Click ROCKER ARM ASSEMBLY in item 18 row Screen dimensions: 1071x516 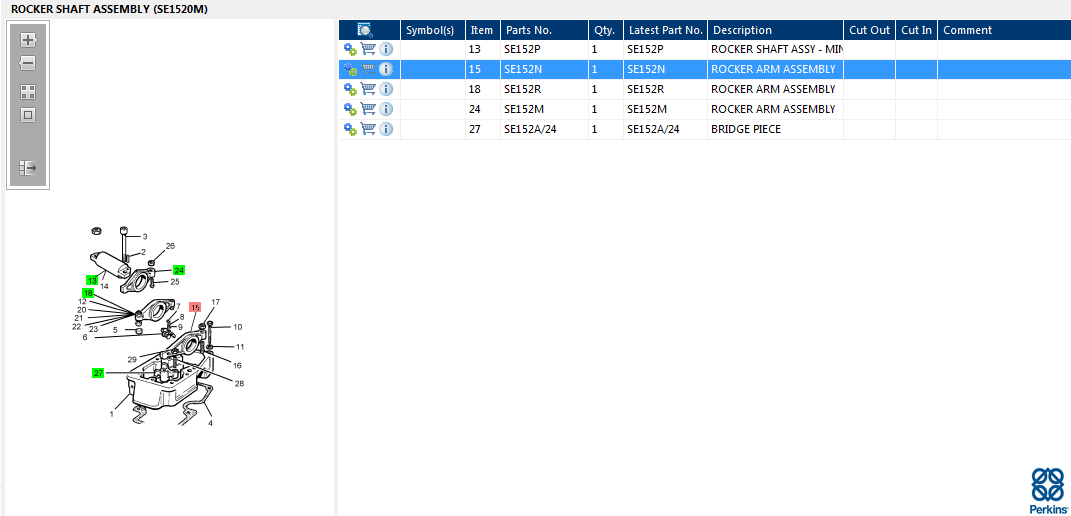(773, 89)
